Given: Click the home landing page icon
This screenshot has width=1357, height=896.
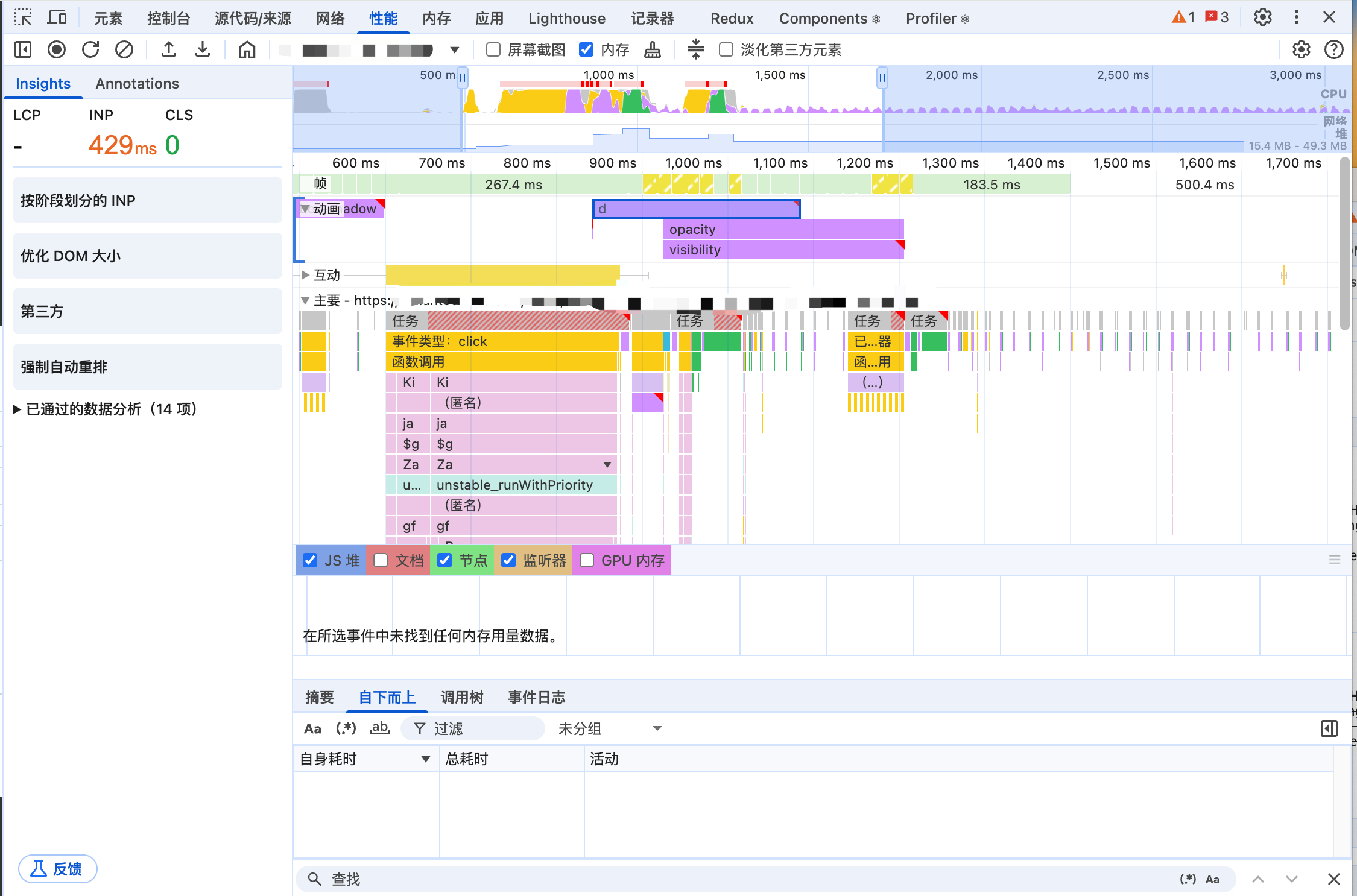Looking at the screenshot, I should coord(247,49).
